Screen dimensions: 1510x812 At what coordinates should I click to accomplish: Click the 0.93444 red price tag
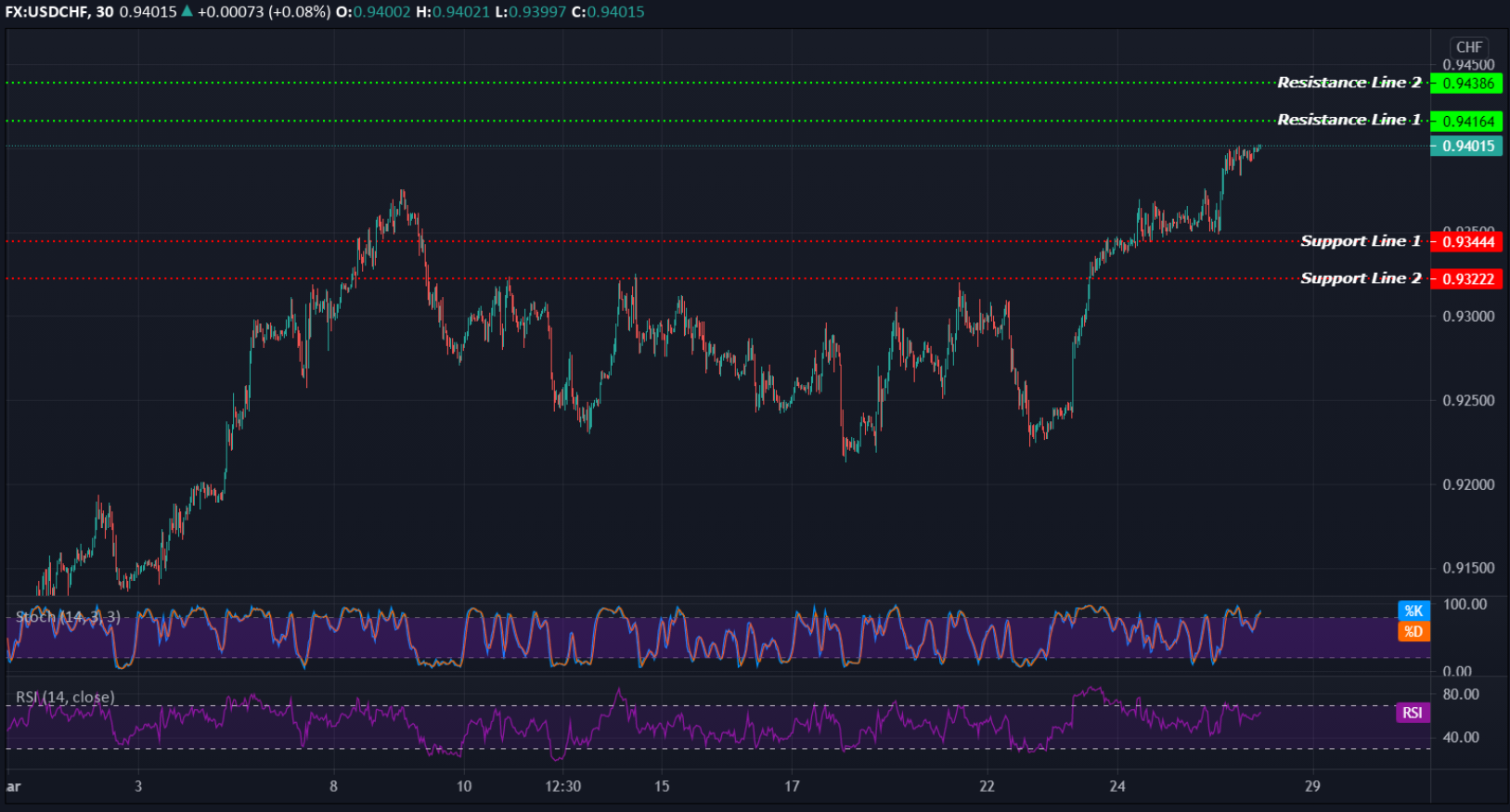1466,242
